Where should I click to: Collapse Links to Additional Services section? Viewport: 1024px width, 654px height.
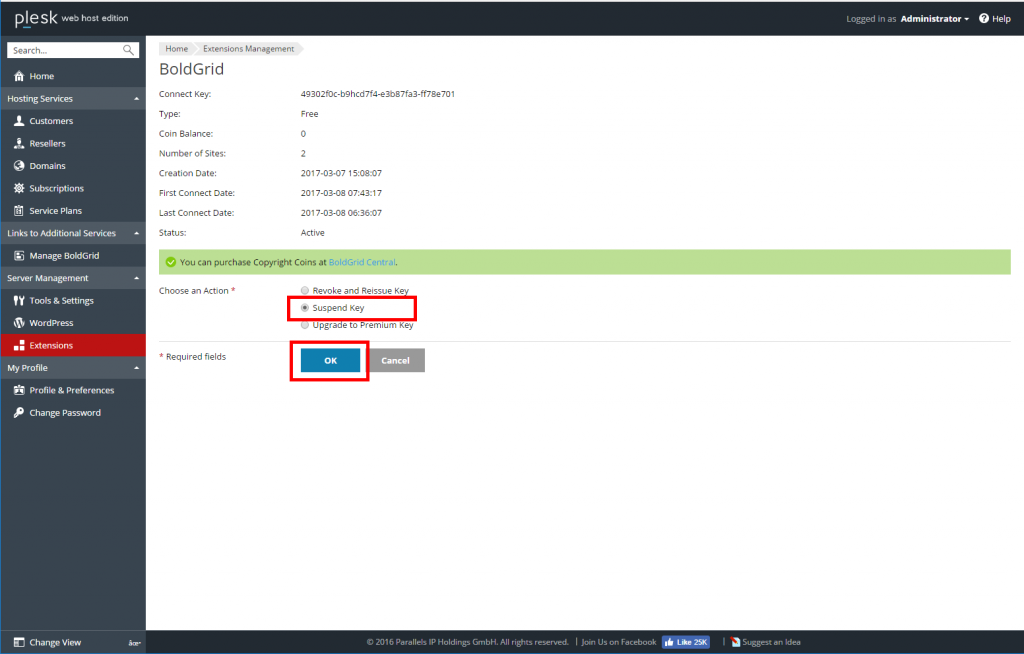click(136, 233)
